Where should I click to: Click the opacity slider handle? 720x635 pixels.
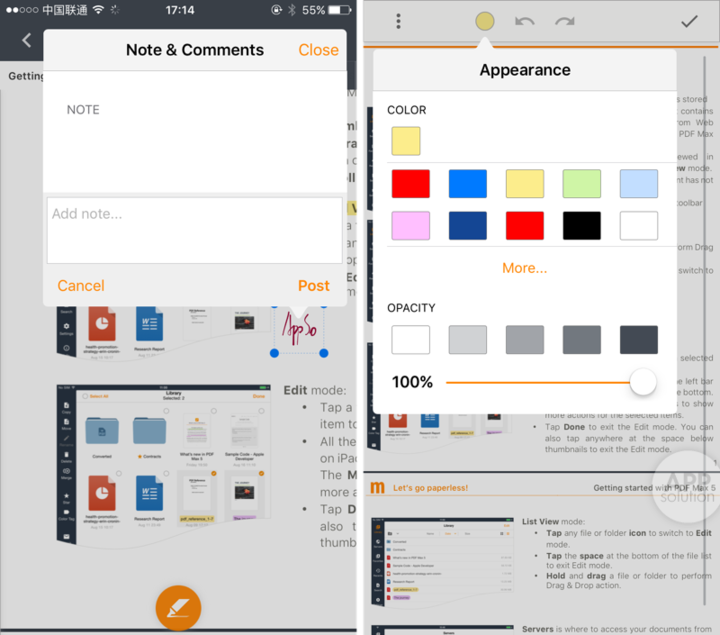click(643, 382)
